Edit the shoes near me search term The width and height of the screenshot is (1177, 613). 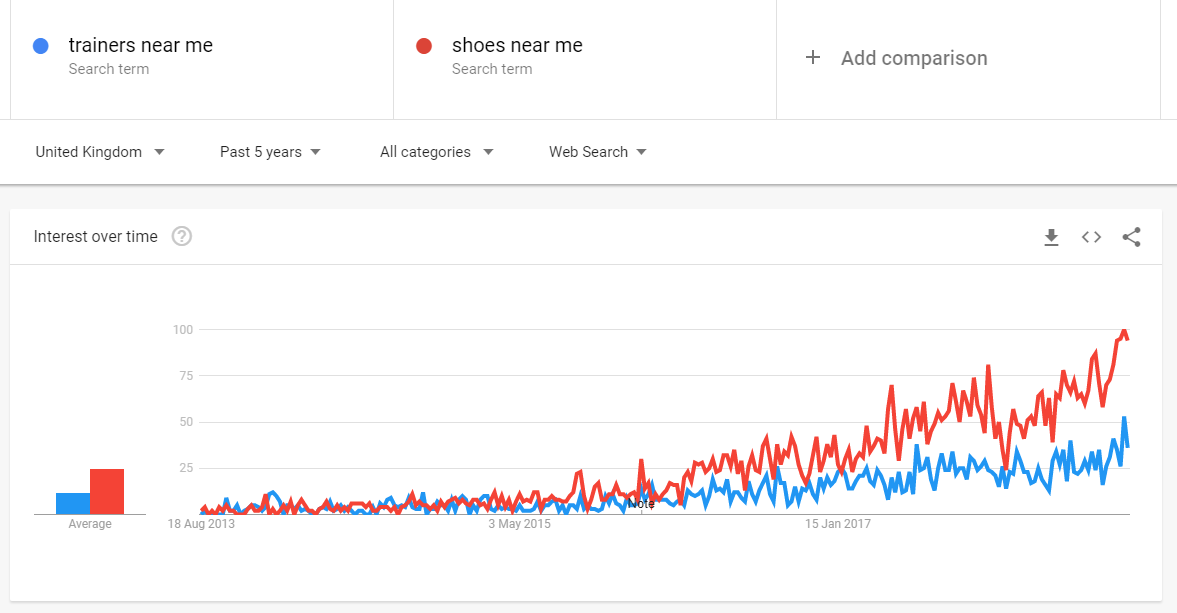pyautogui.click(x=517, y=45)
